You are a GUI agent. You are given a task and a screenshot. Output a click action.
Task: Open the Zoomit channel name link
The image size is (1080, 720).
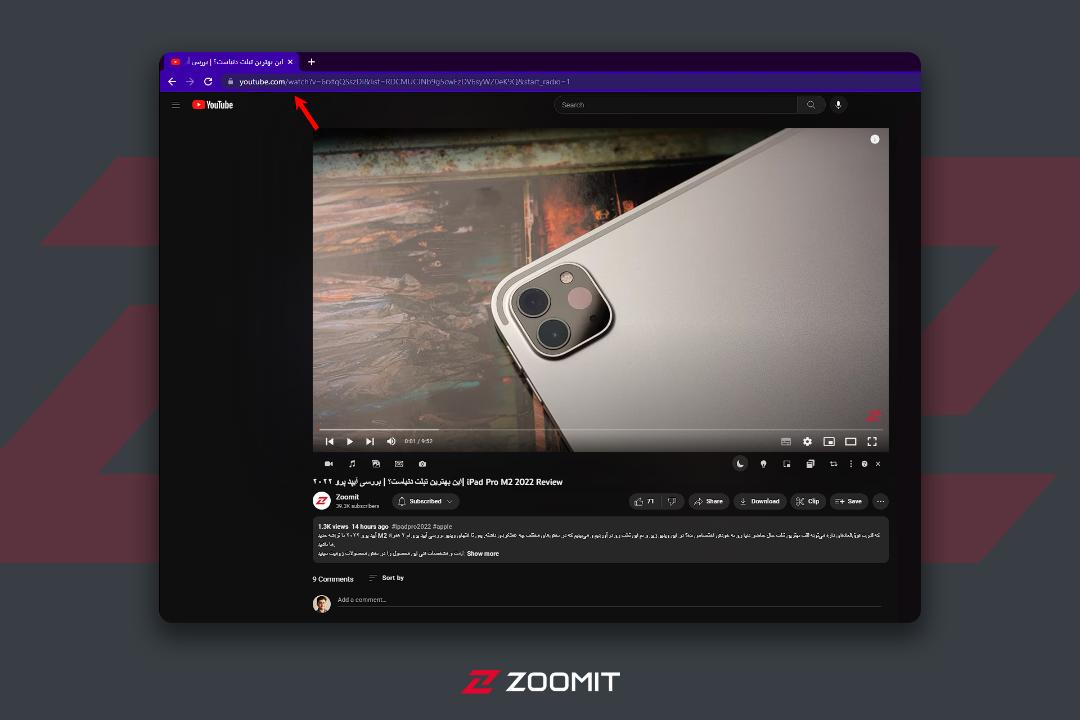[x=347, y=497]
